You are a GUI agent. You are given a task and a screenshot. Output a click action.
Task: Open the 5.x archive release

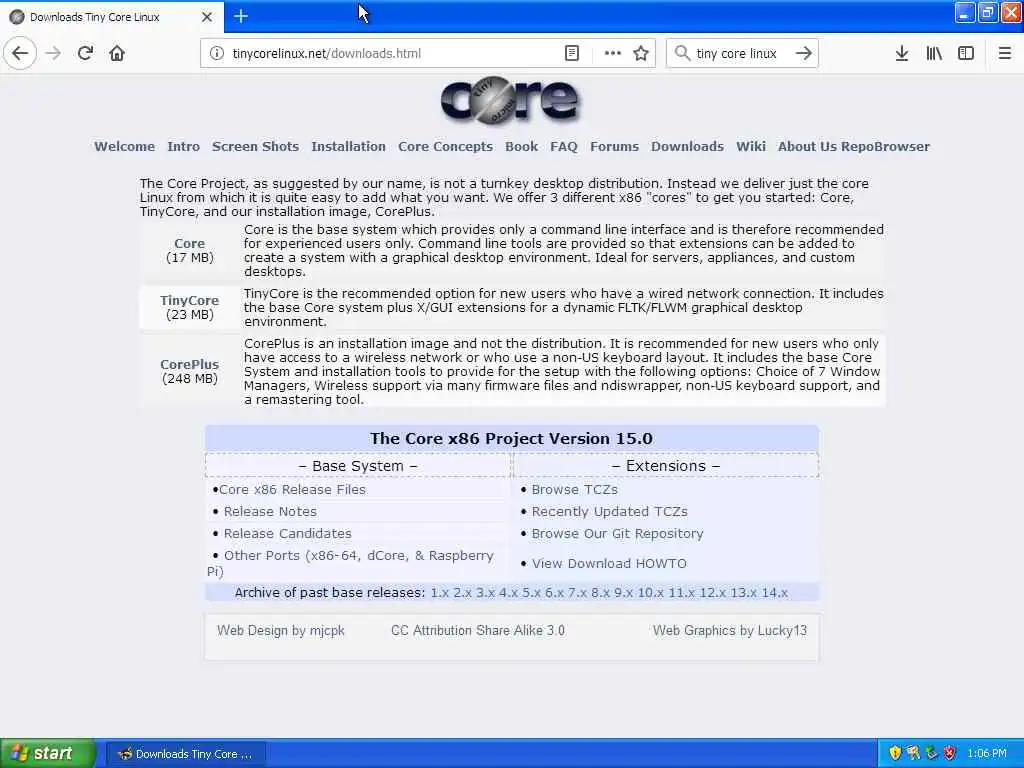pyautogui.click(x=532, y=593)
